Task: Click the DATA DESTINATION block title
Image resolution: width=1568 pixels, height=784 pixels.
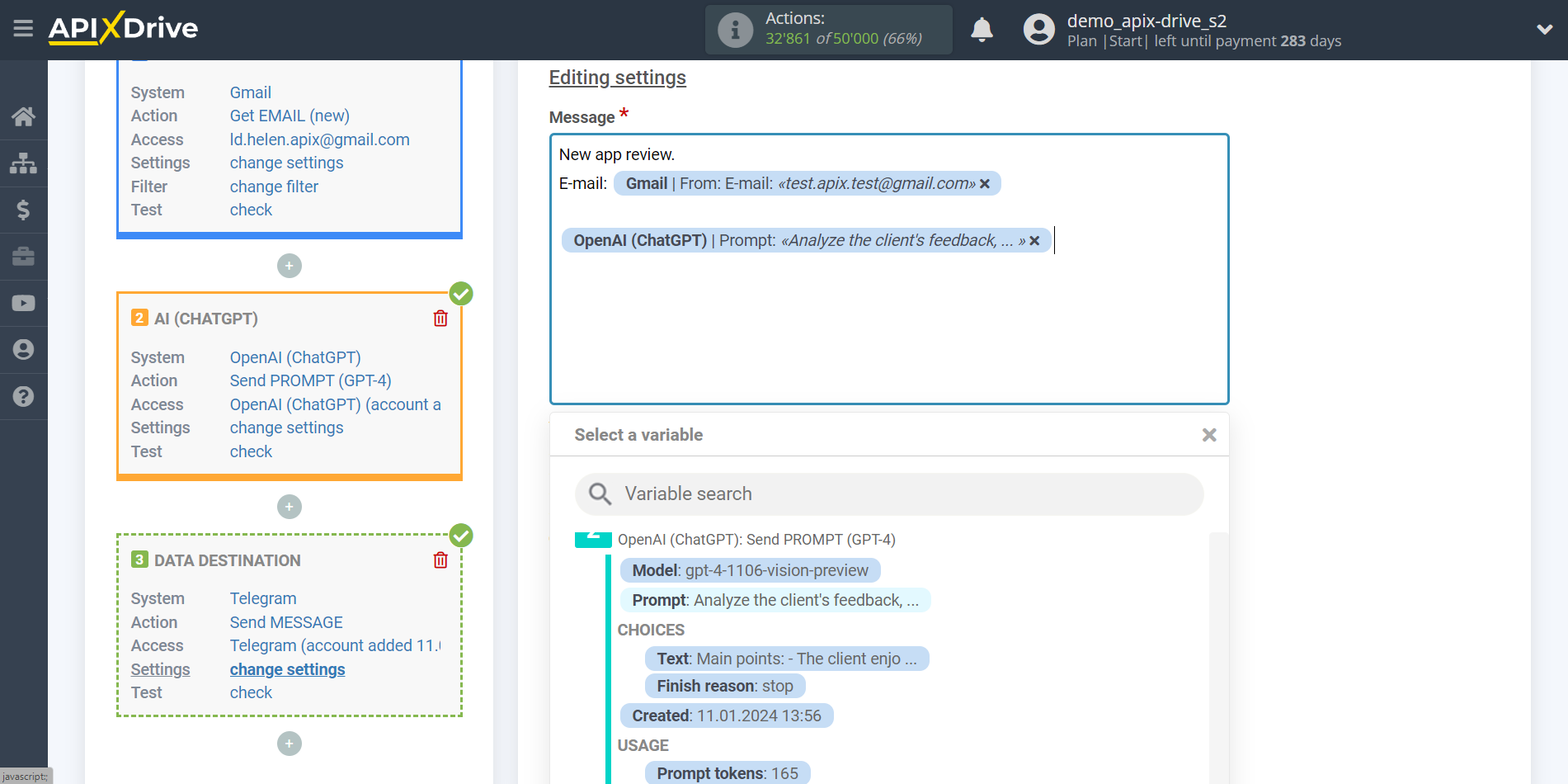Action: pos(227,560)
